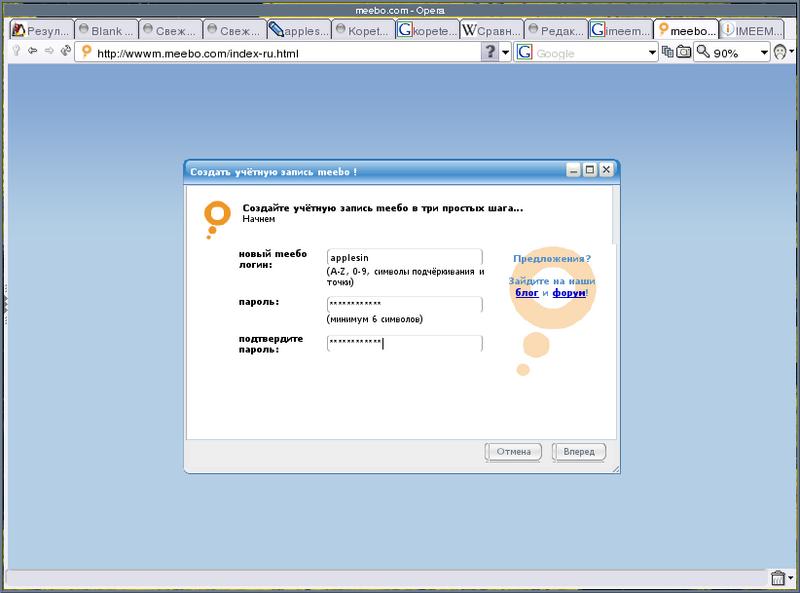800x593 pixels.
Task: Open the блог link
Action: (526, 293)
